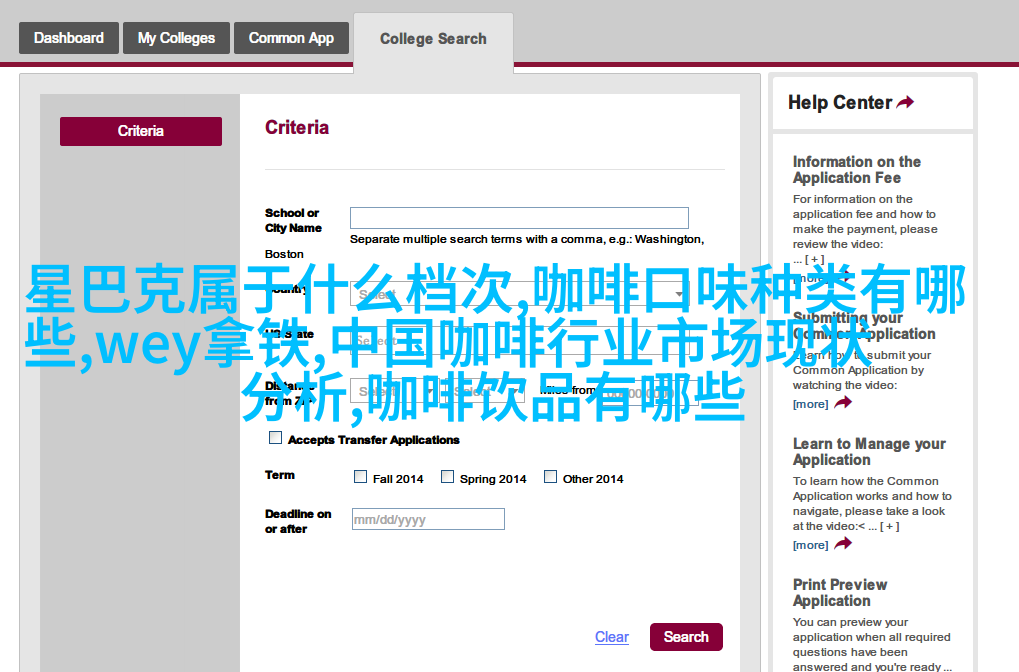Open the first Distance from Zip dropdown

pos(394,391)
